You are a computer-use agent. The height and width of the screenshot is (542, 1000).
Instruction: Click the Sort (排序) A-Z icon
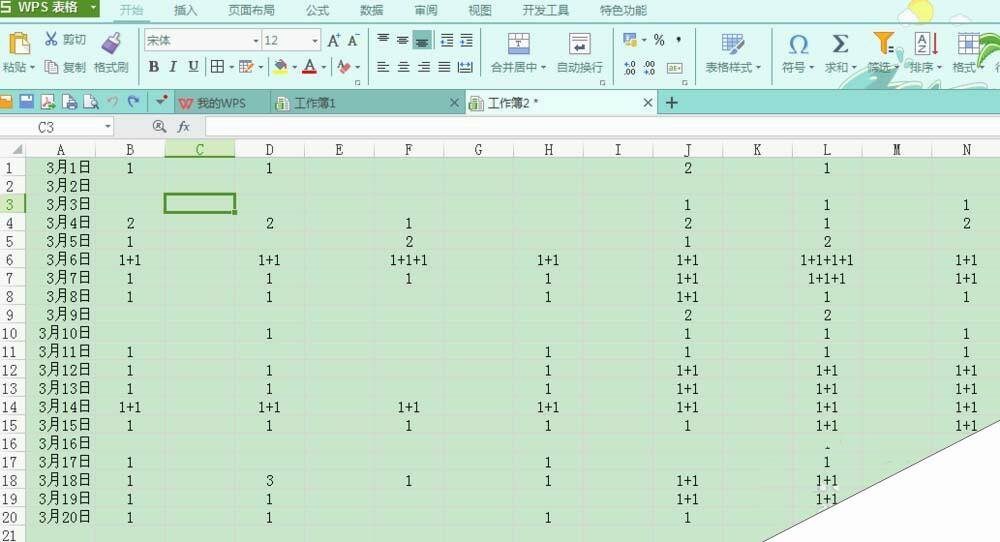(925, 43)
